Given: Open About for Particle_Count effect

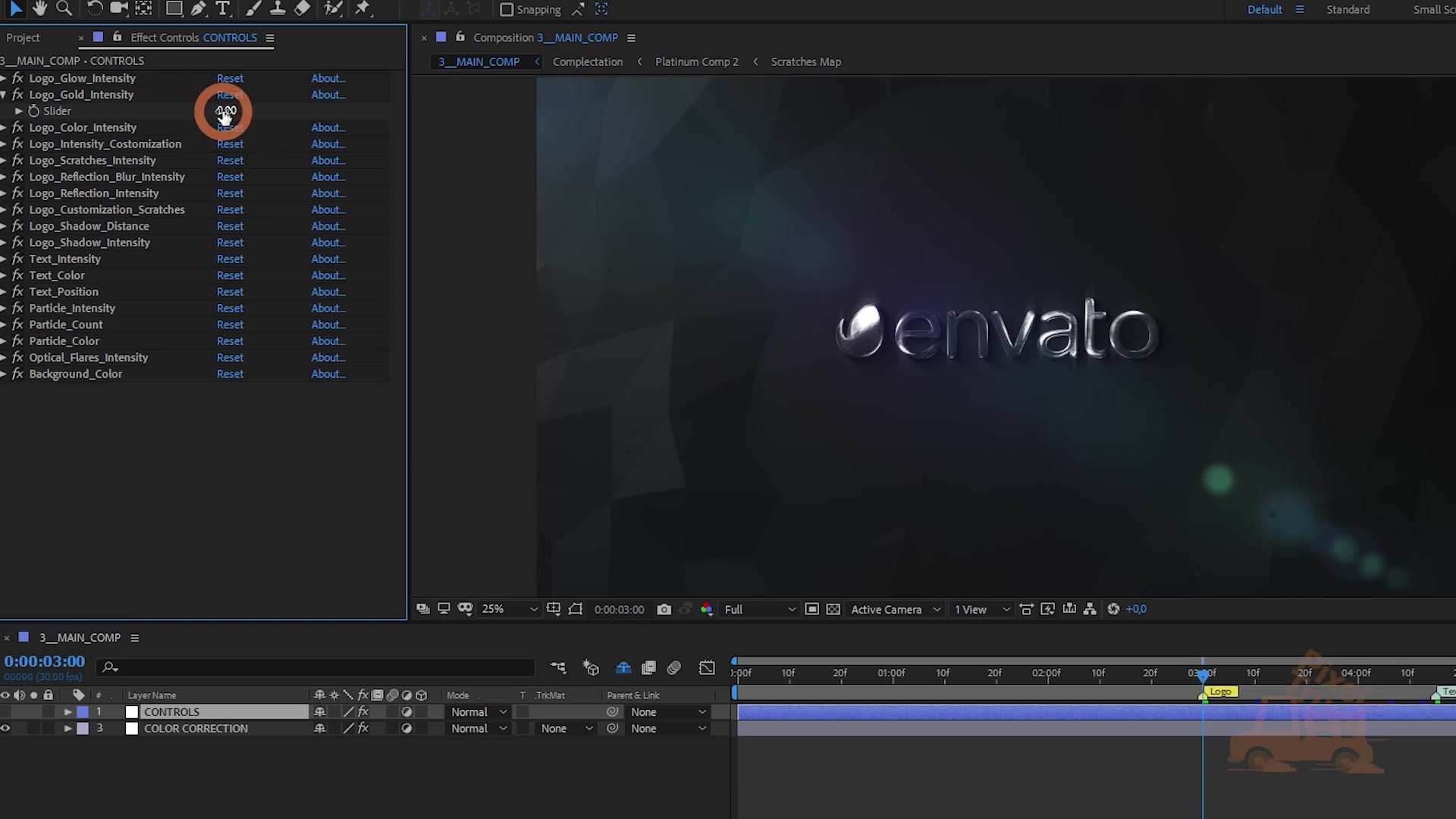Looking at the screenshot, I should [328, 325].
